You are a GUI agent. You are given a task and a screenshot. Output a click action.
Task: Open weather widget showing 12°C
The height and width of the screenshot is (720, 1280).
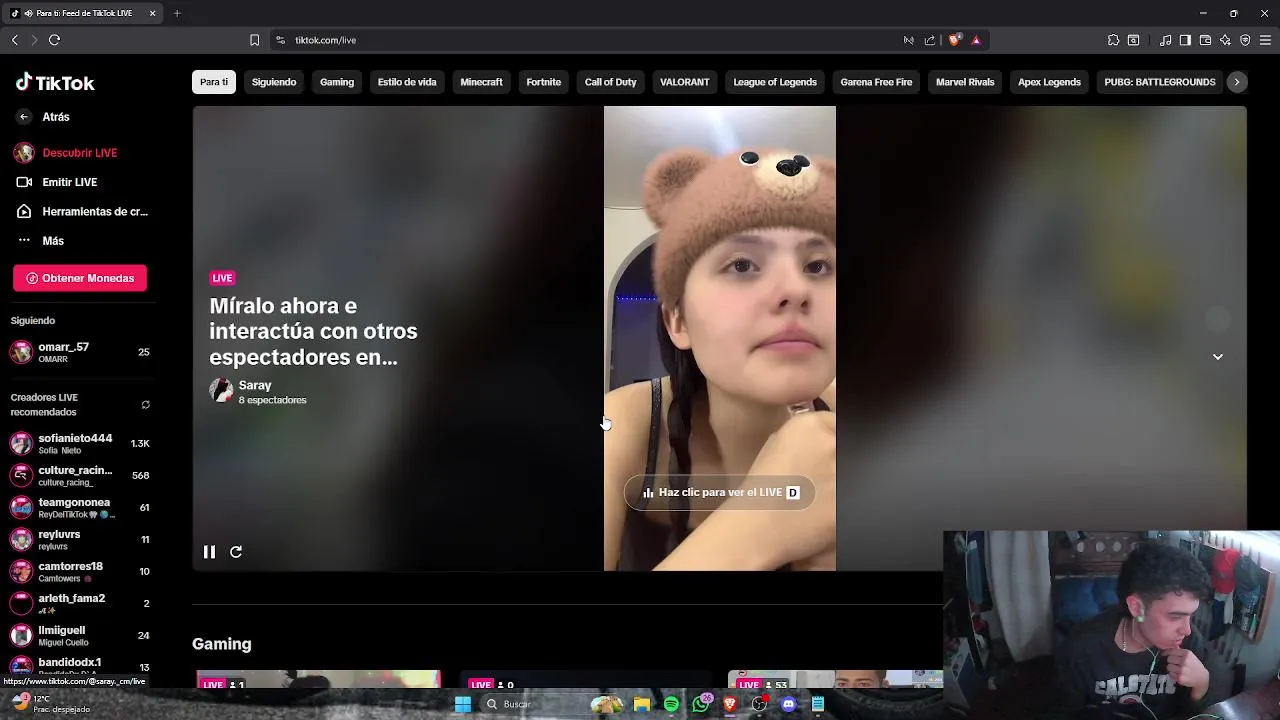click(50, 704)
